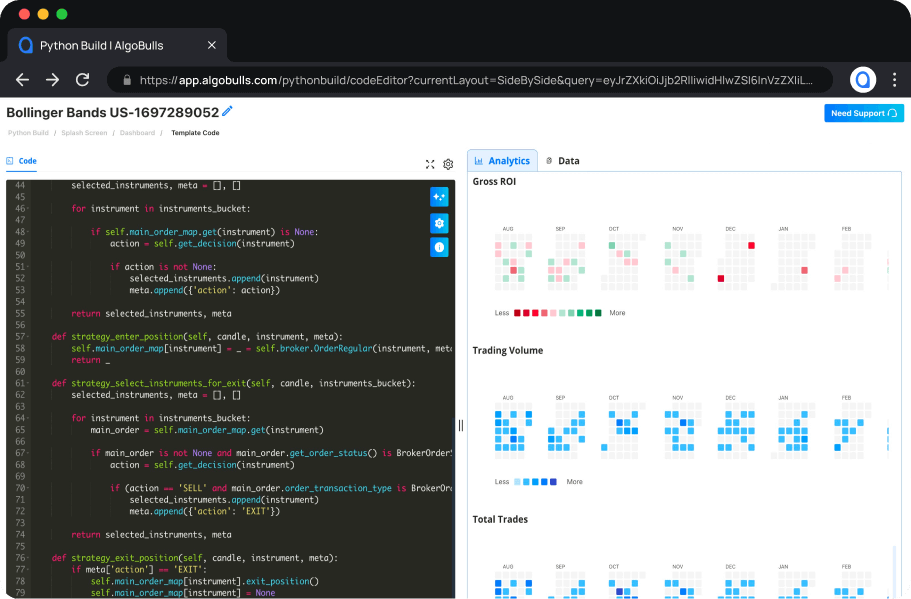This screenshot has width=911, height=599.
Task: Click the forward navigation arrow
Action: point(52,80)
